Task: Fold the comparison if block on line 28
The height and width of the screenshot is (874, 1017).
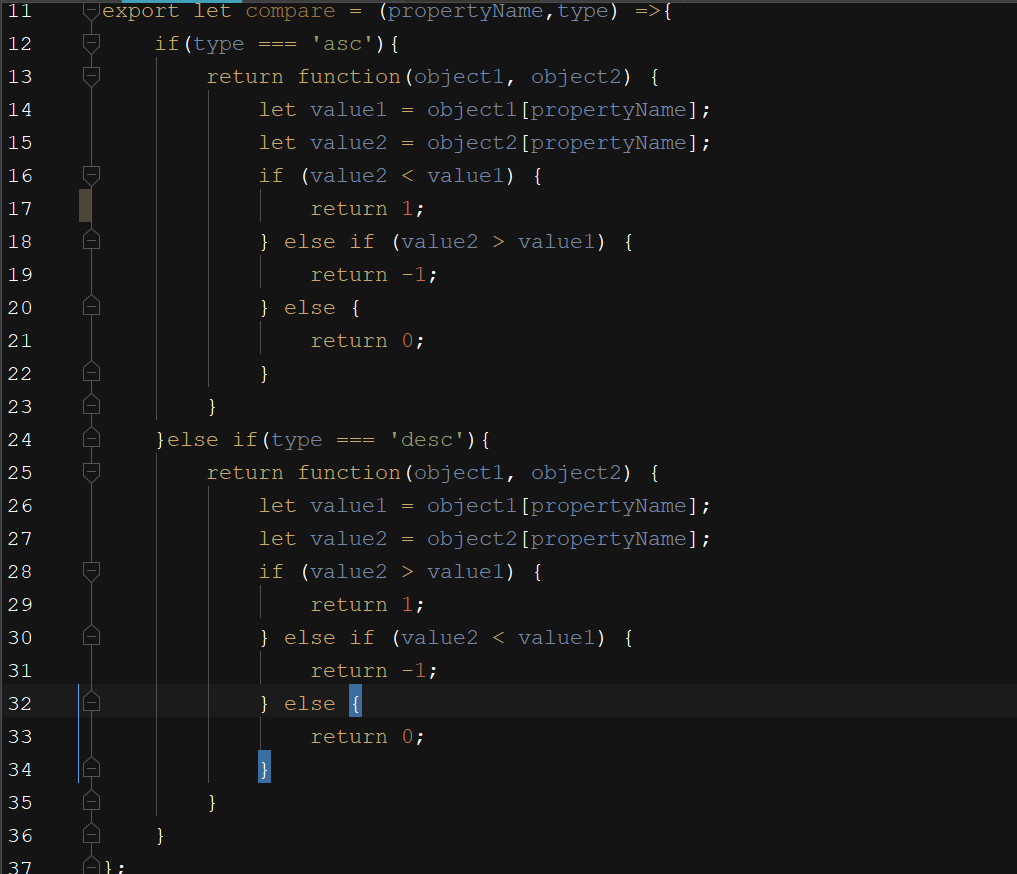Action: (x=90, y=571)
